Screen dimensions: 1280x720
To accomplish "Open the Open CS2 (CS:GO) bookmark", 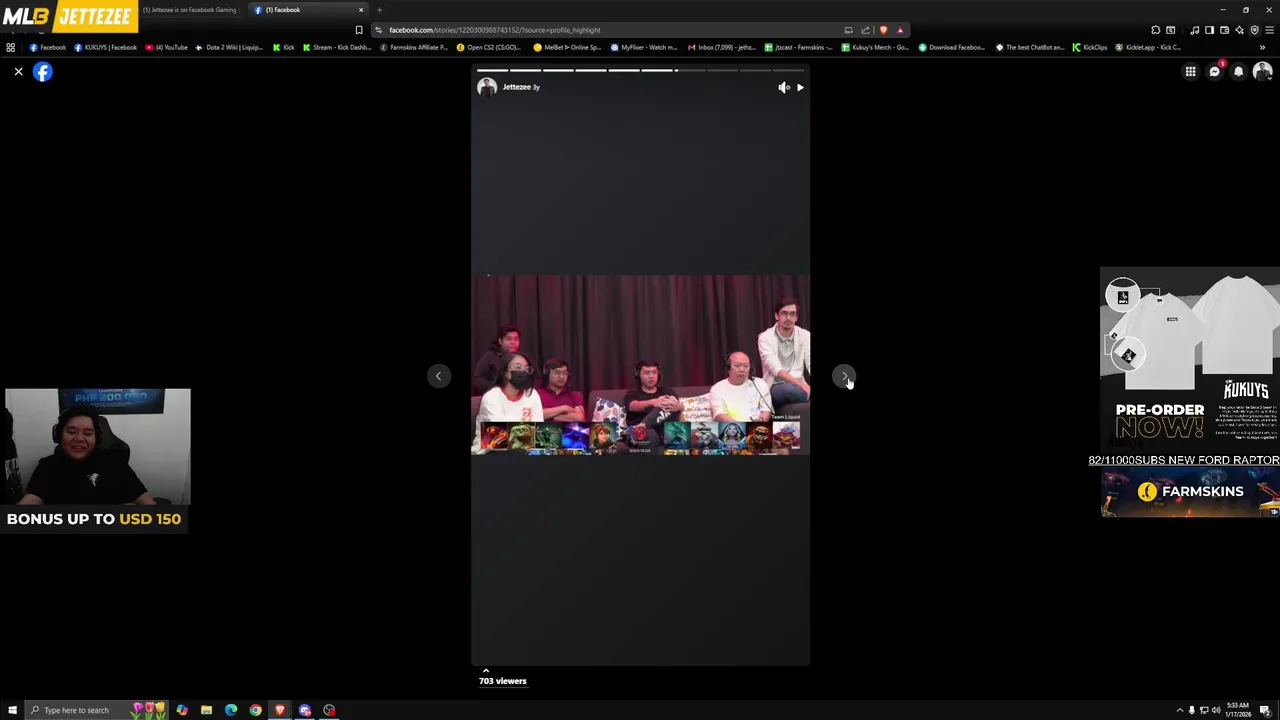I will coord(489,47).
